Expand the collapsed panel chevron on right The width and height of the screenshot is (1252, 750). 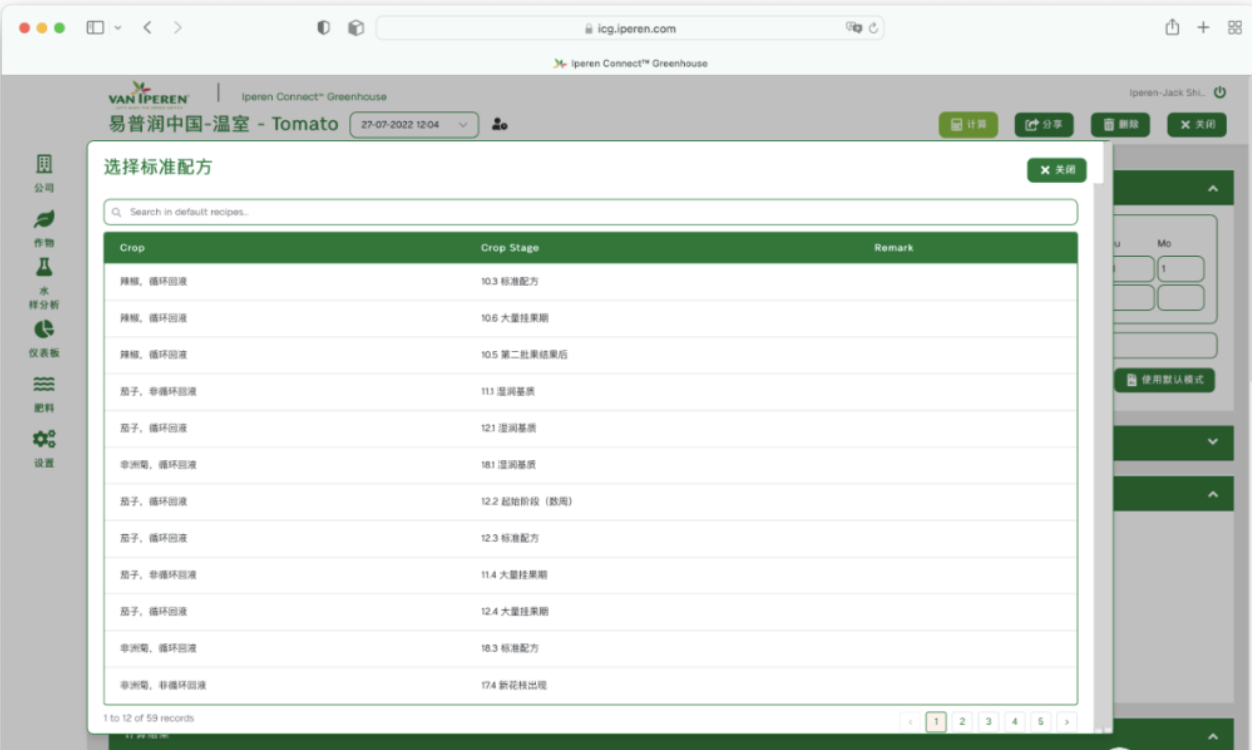[x=1213, y=442]
